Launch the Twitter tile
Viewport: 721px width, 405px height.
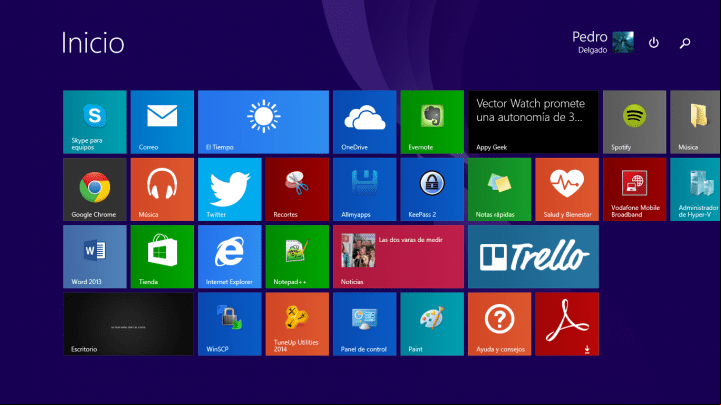(x=230, y=189)
